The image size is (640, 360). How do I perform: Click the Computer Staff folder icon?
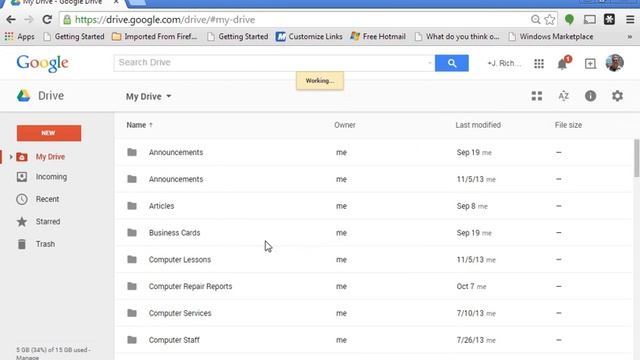tap(132, 340)
